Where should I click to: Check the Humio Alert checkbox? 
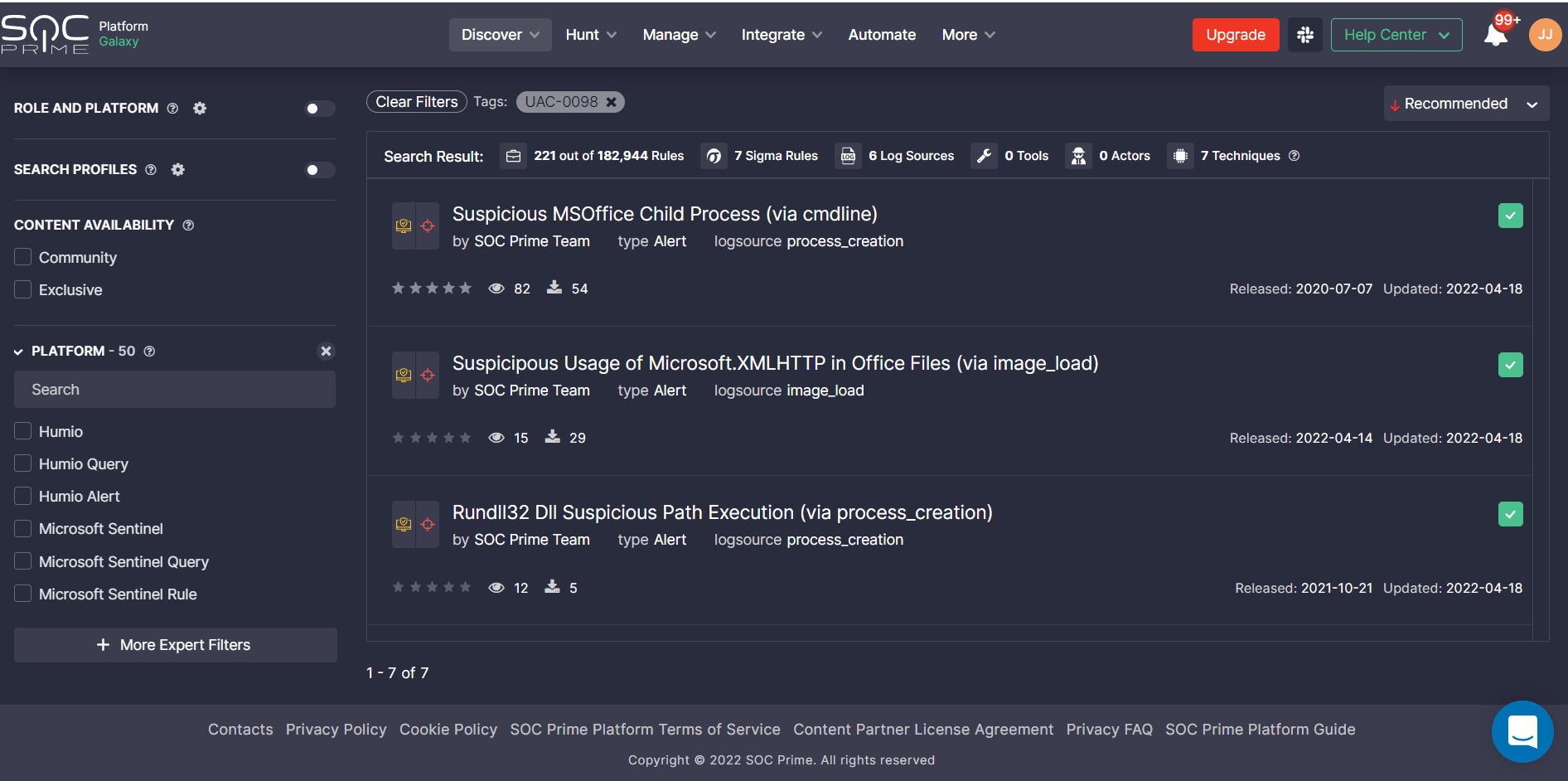23,496
